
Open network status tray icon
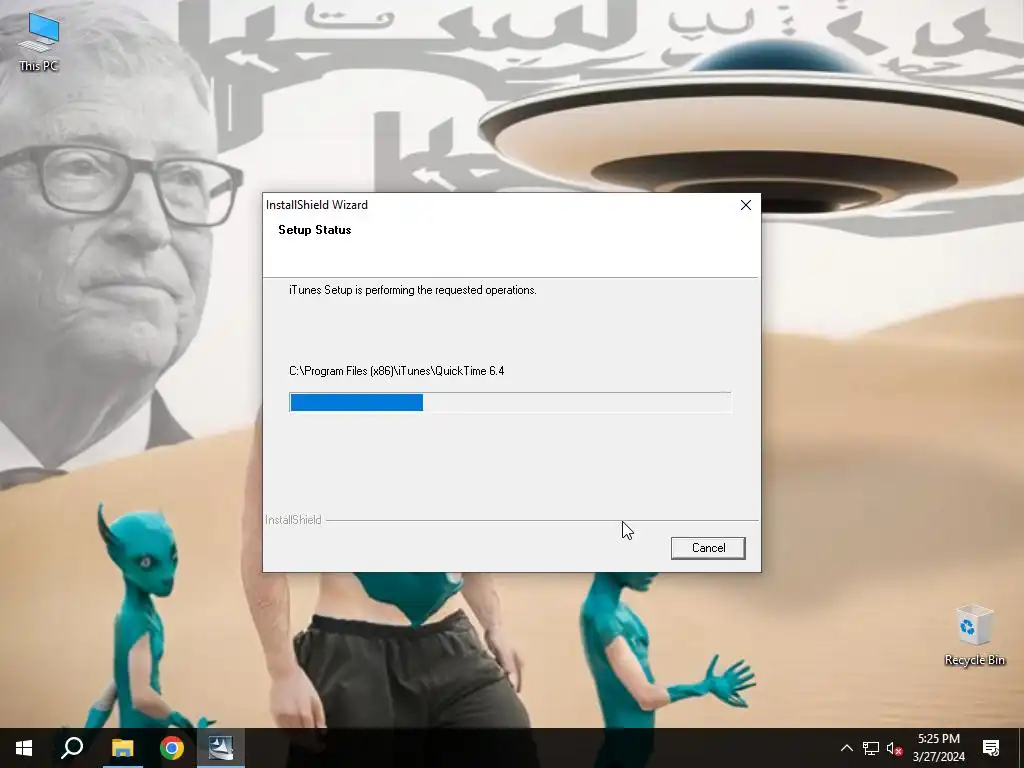[871, 748]
